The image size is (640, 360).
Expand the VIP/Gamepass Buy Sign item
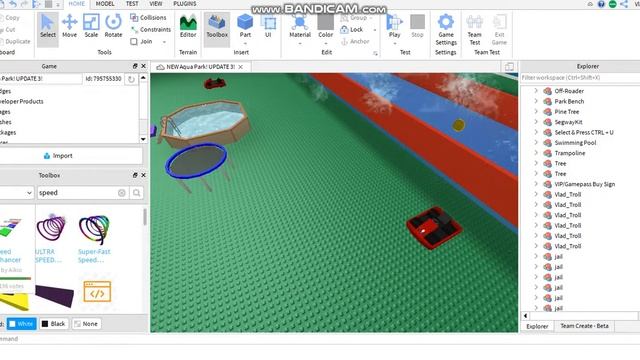point(536,184)
